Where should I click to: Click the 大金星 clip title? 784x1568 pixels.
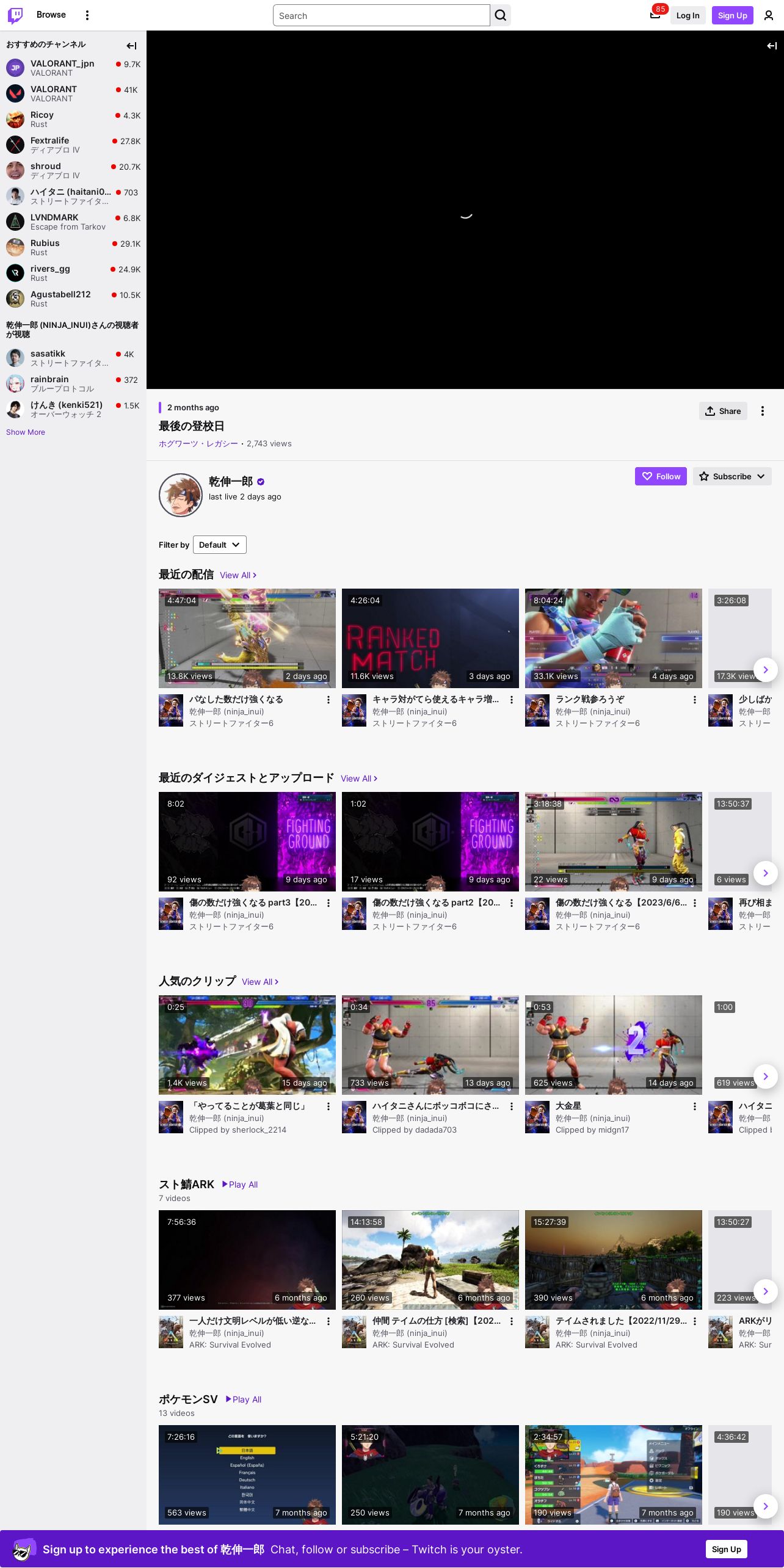(x=568, y=1106)
